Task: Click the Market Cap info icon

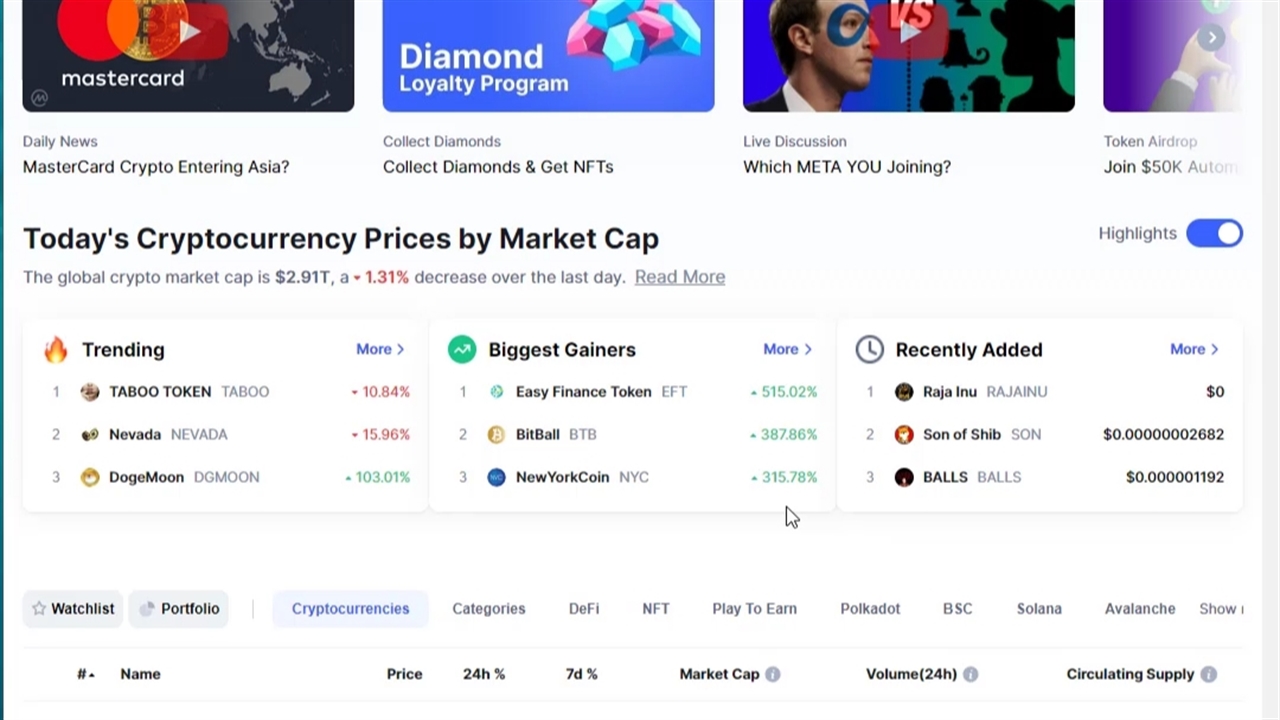Action: 773,674
